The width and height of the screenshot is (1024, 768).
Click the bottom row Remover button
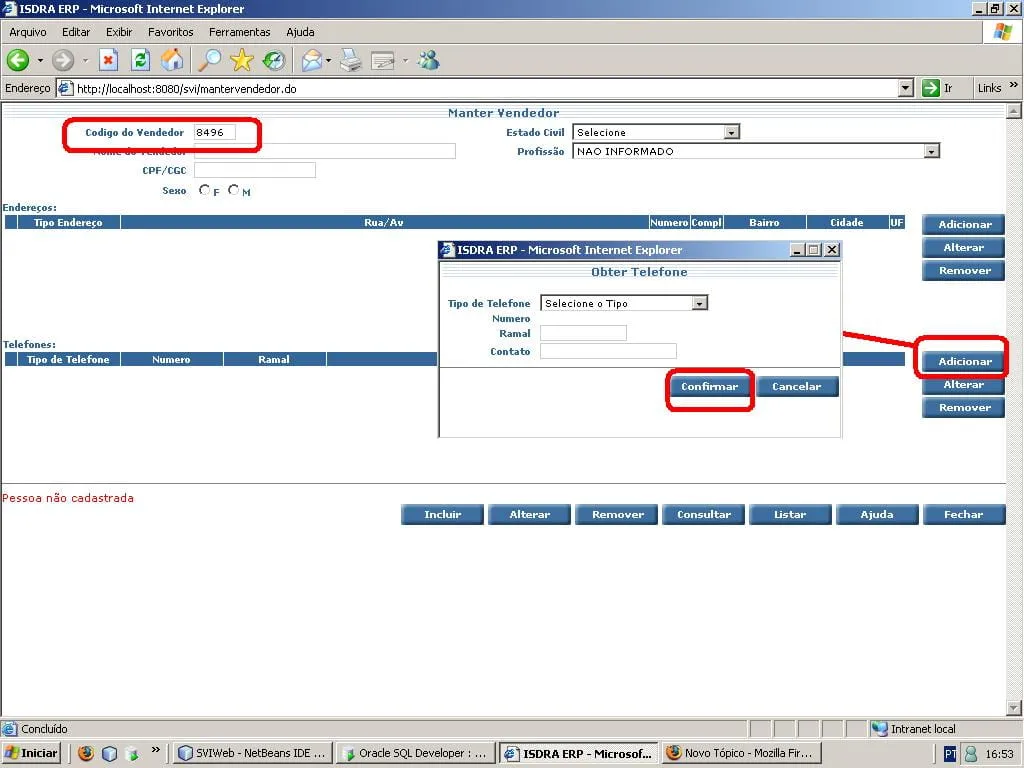[617, 515]
